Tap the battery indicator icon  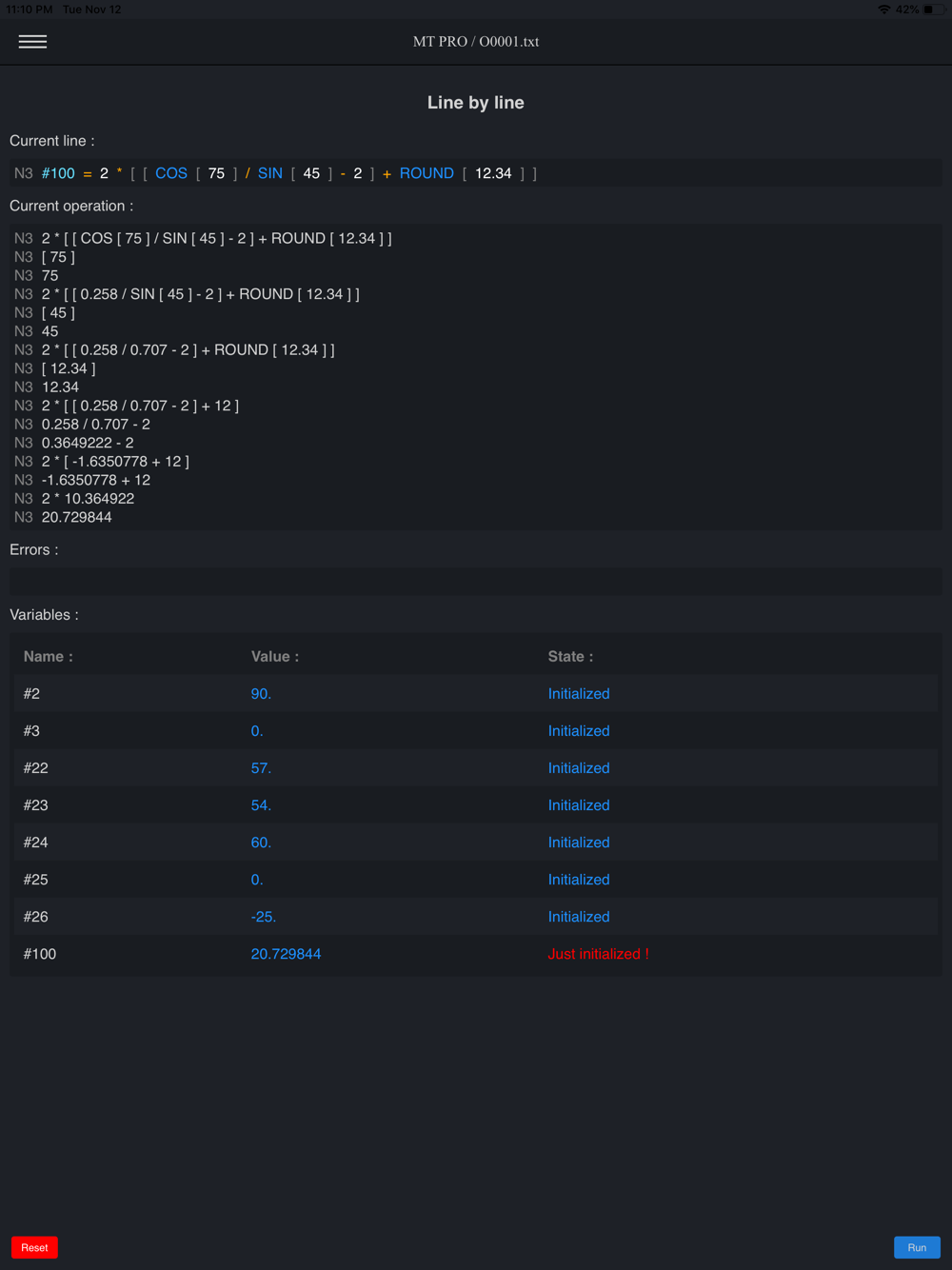[932, 10]
